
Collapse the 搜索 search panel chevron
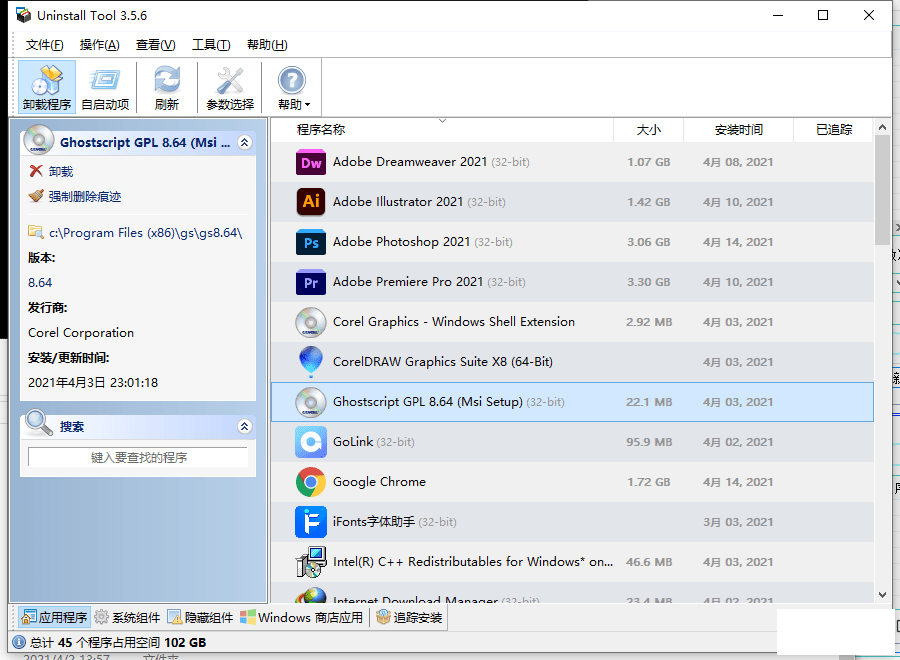[x=245, y=426]
